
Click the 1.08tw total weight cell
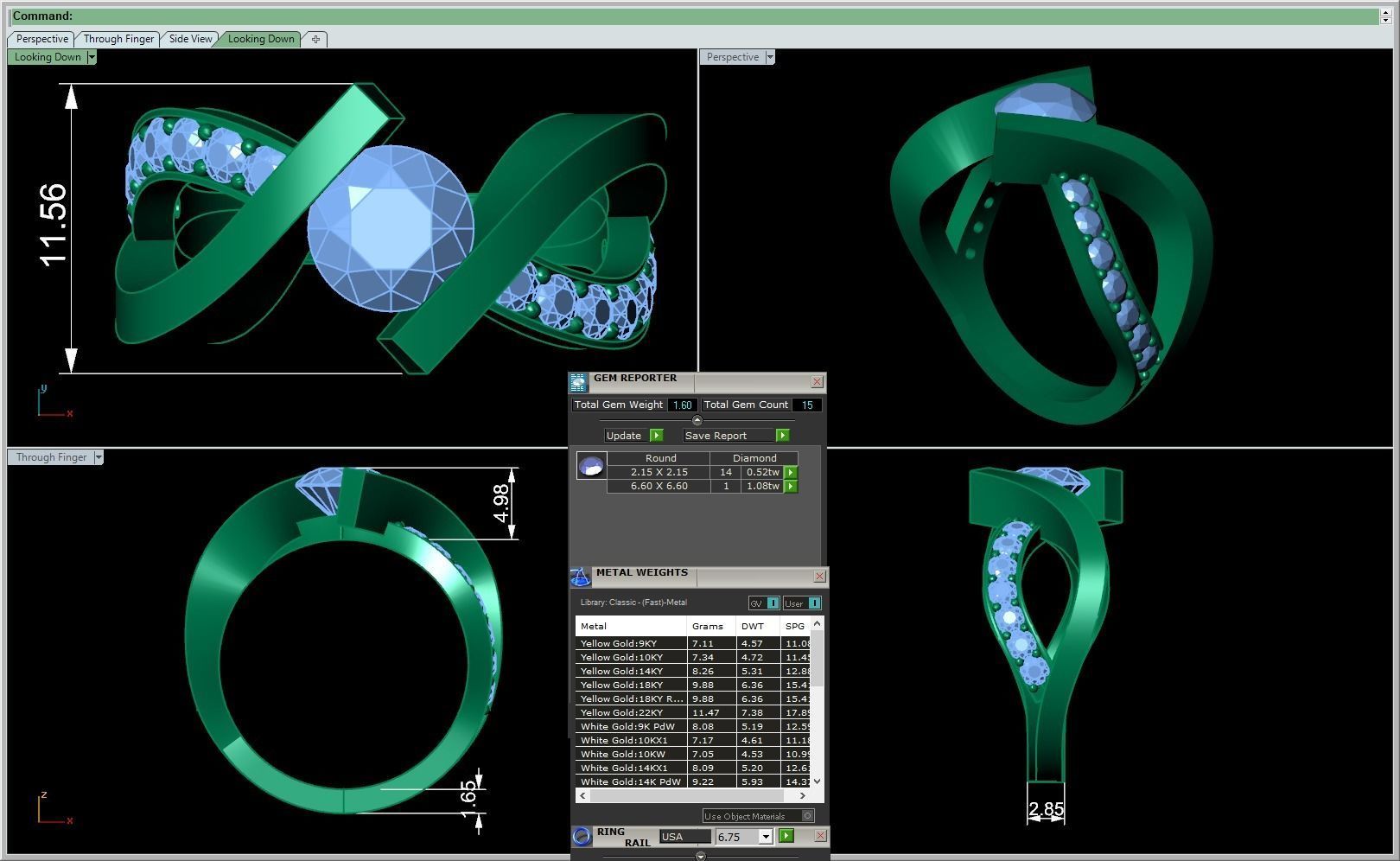point(762,486)
